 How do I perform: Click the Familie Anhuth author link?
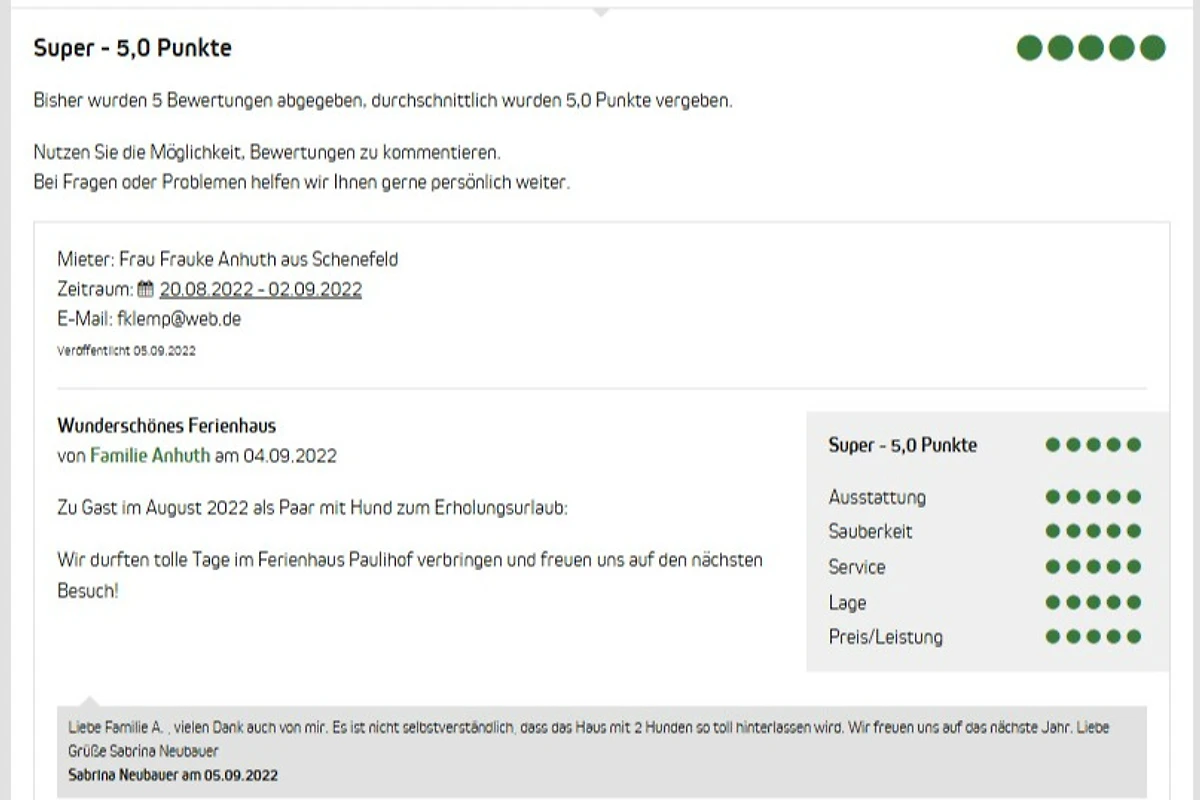150,456
